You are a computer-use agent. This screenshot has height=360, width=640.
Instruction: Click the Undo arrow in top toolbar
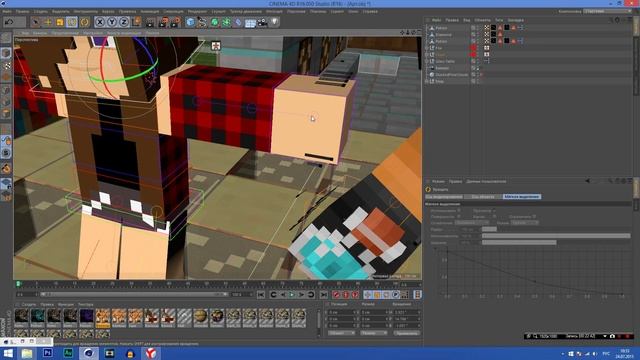click(9, 22)
